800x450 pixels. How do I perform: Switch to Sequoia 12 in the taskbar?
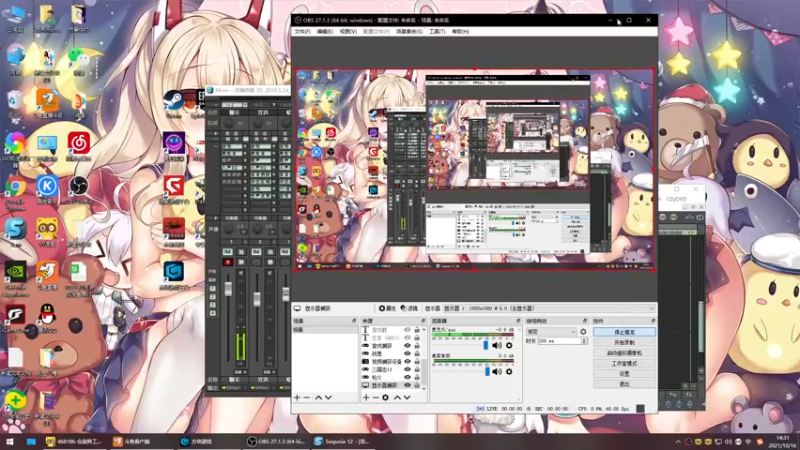click(342, 441)
